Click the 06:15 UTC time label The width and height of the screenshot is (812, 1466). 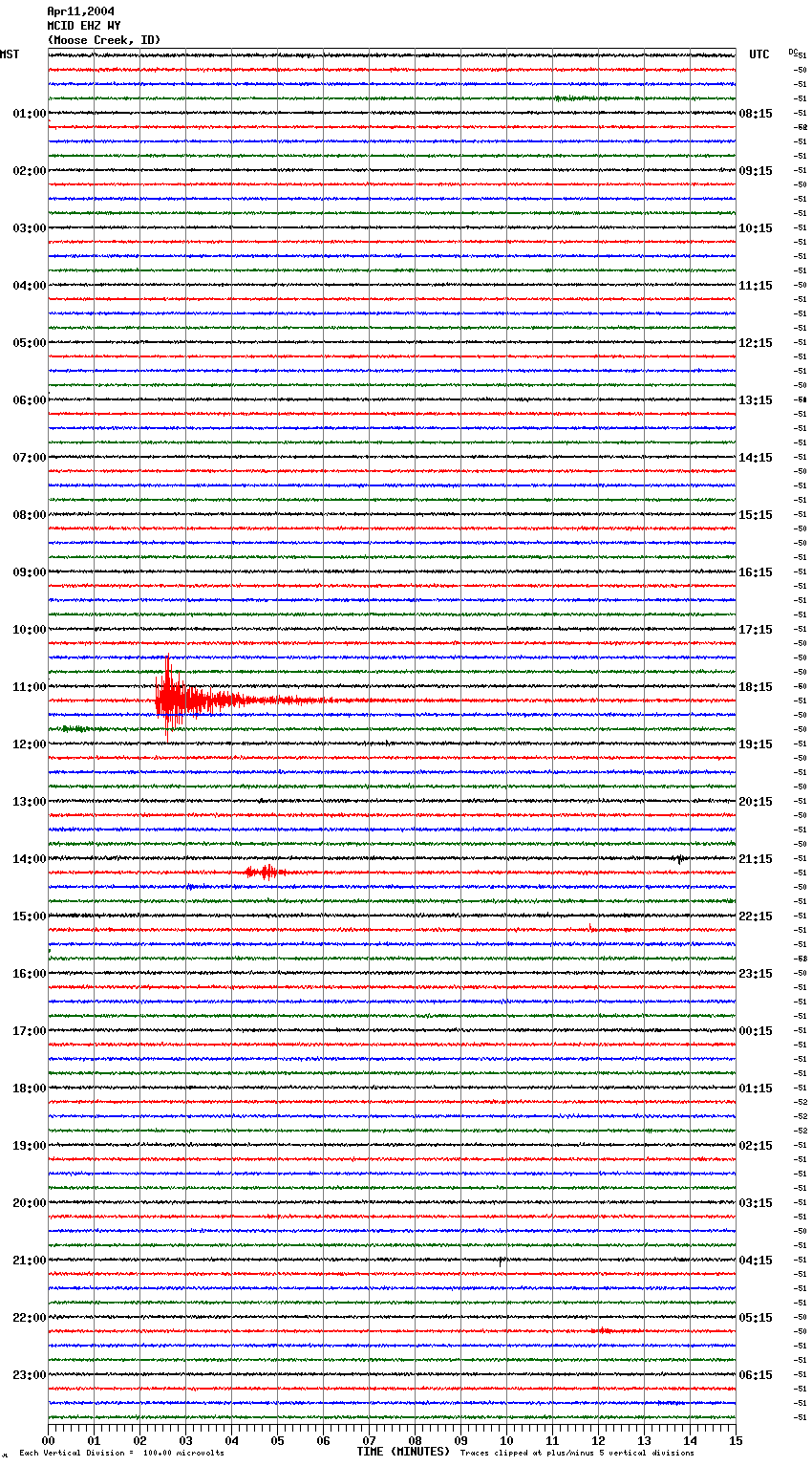point(756,1375)
